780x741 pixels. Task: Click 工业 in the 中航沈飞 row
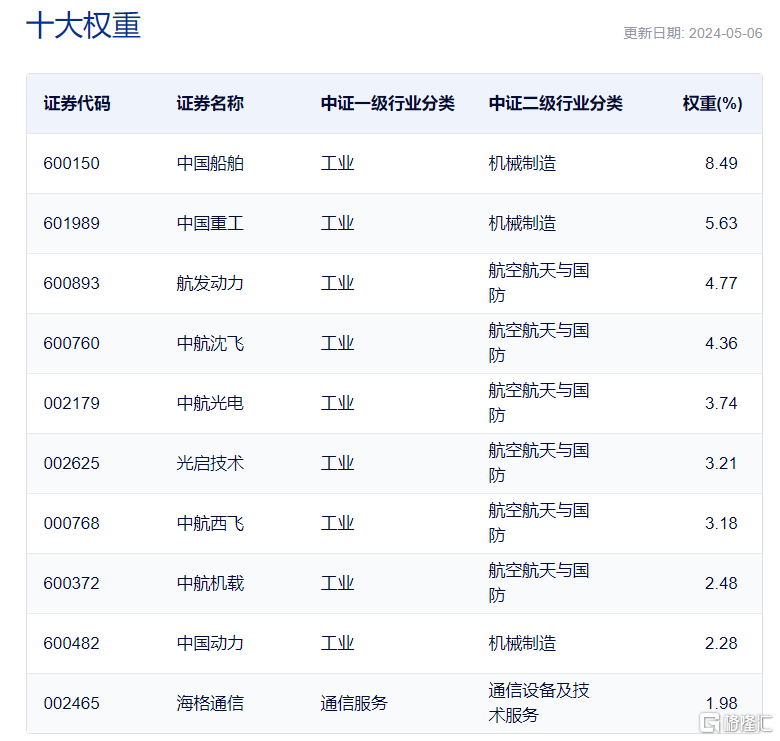pos(337,343)
